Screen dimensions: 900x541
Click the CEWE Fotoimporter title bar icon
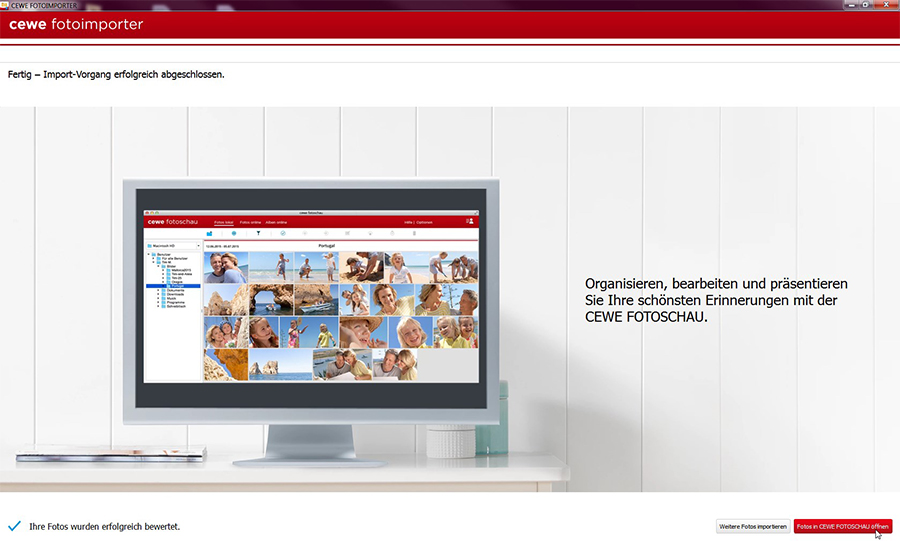pos(5,5)
